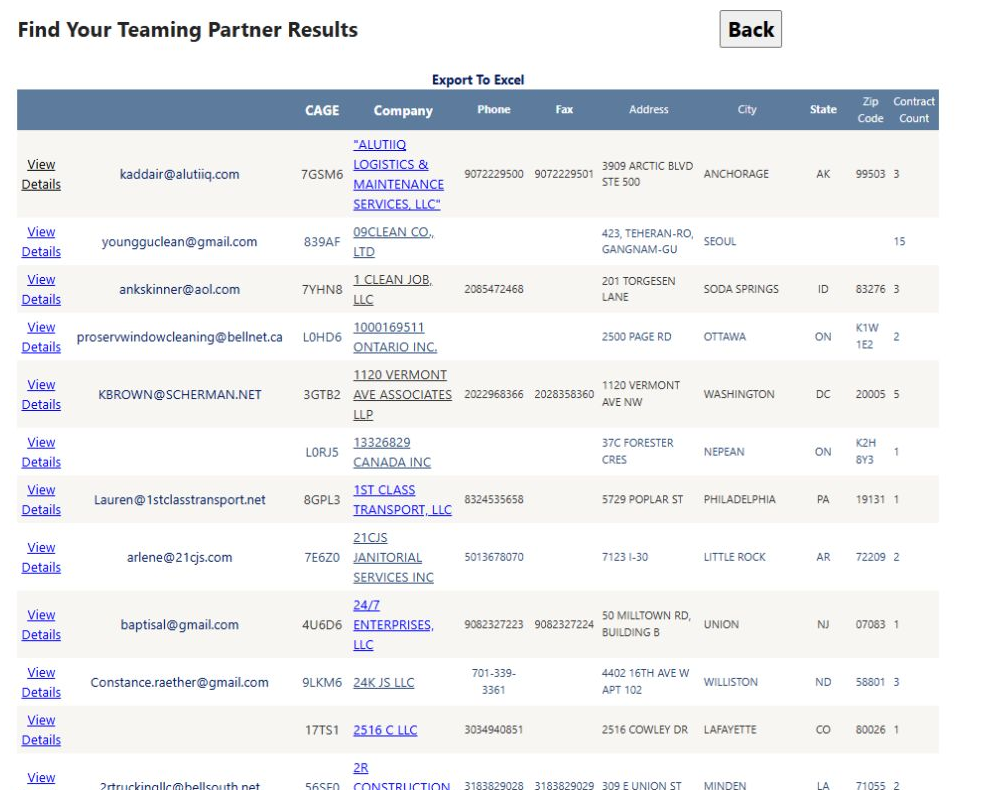The image size is (990, 790).
Task: Click the Back button
Action: point(750,29)
